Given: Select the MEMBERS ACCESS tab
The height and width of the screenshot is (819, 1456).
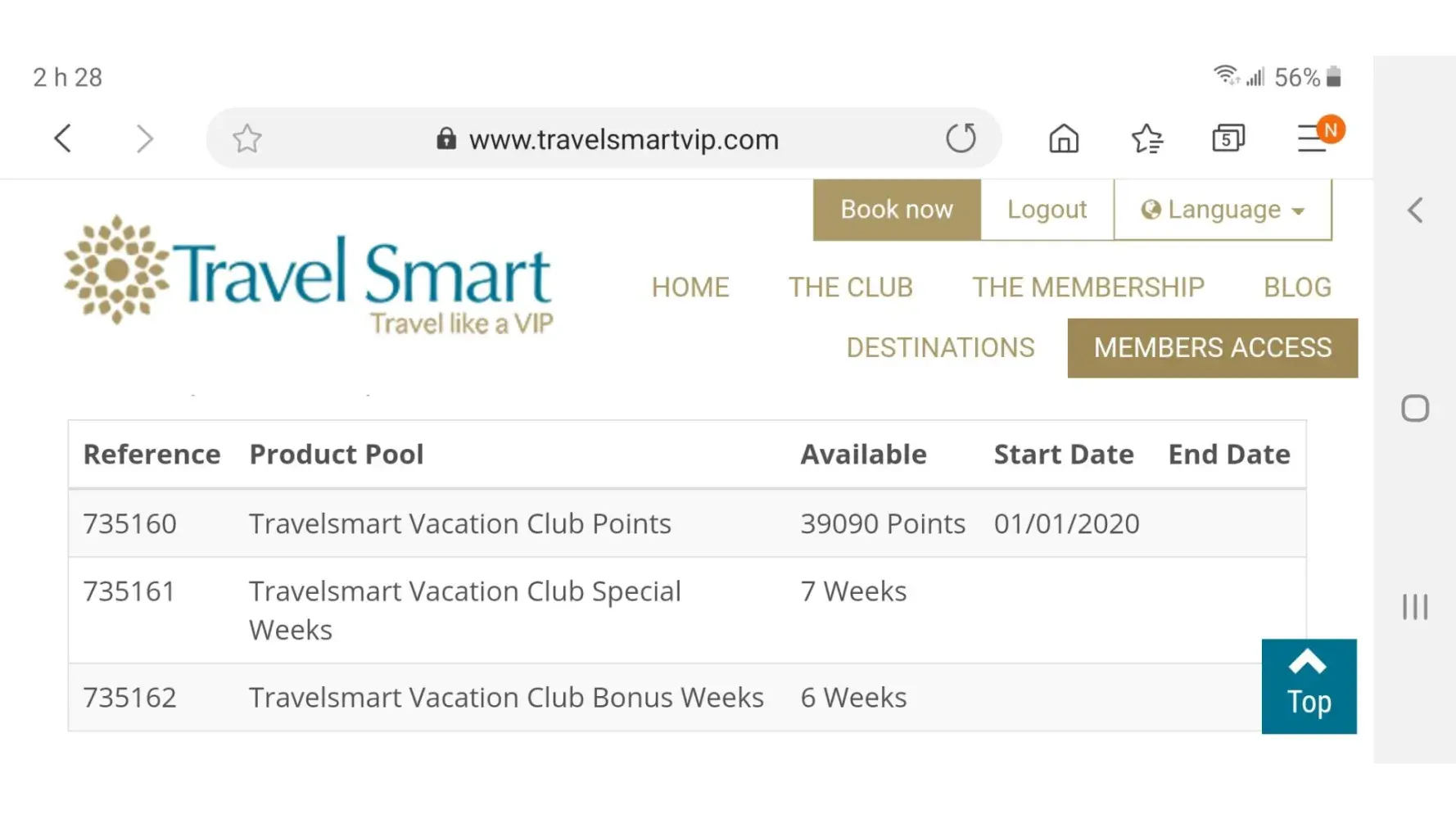Looking at the screenshot, I should (1212, 348).
